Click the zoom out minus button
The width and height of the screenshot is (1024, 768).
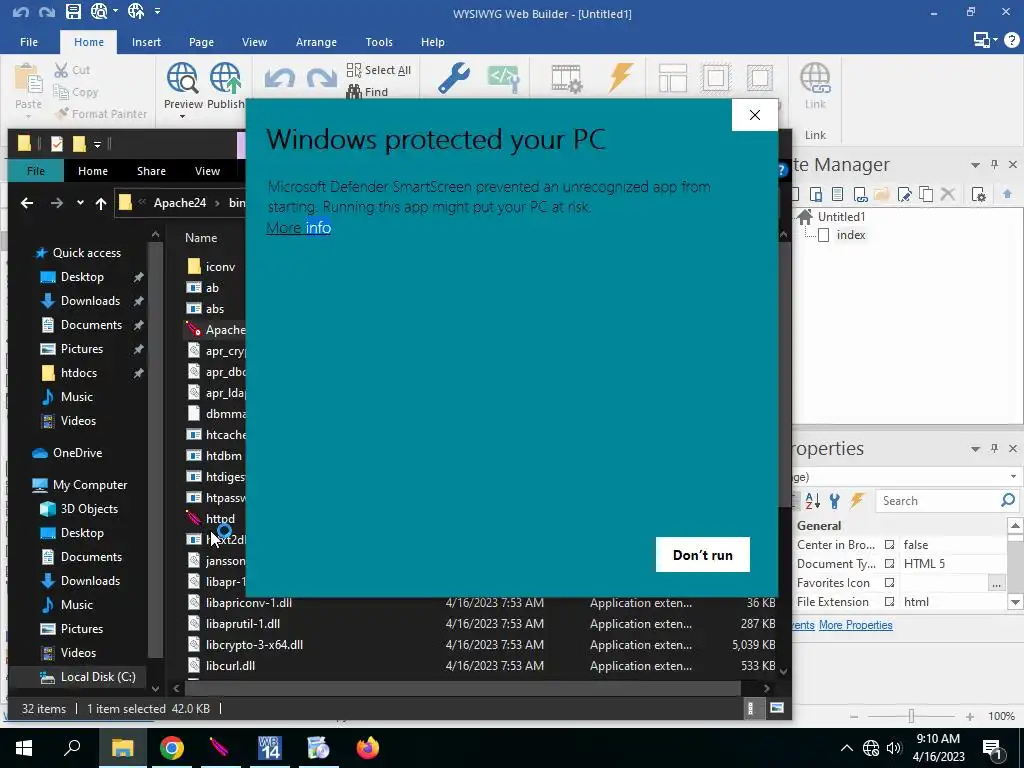[854, 716]
